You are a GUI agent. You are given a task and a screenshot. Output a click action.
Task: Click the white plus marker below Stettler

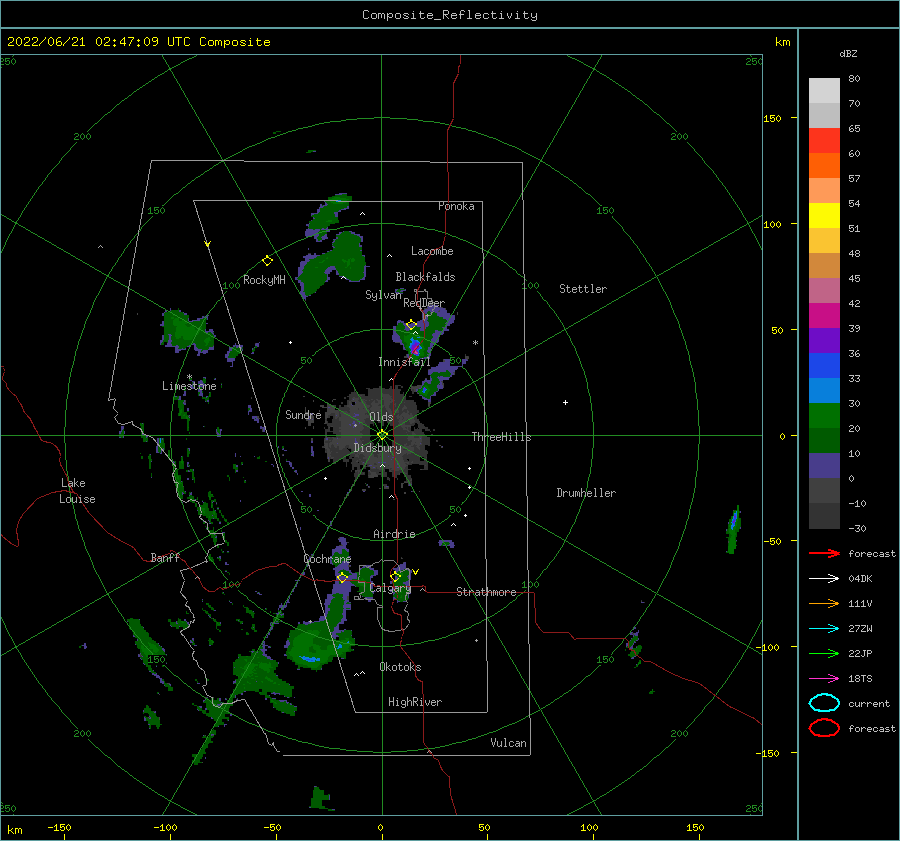565,402
